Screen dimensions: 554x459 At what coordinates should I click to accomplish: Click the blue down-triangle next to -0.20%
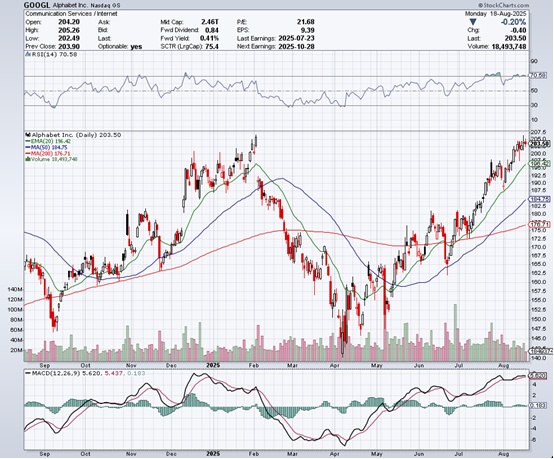pyautogui.click(x=473, y=22)
